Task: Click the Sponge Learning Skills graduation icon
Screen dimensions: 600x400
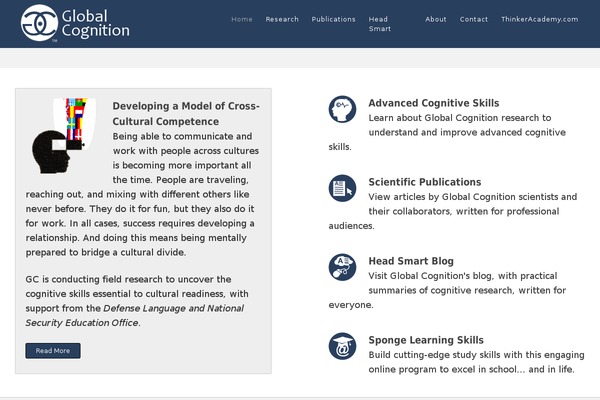Action: pyautogui.click(x=342, y=346)
